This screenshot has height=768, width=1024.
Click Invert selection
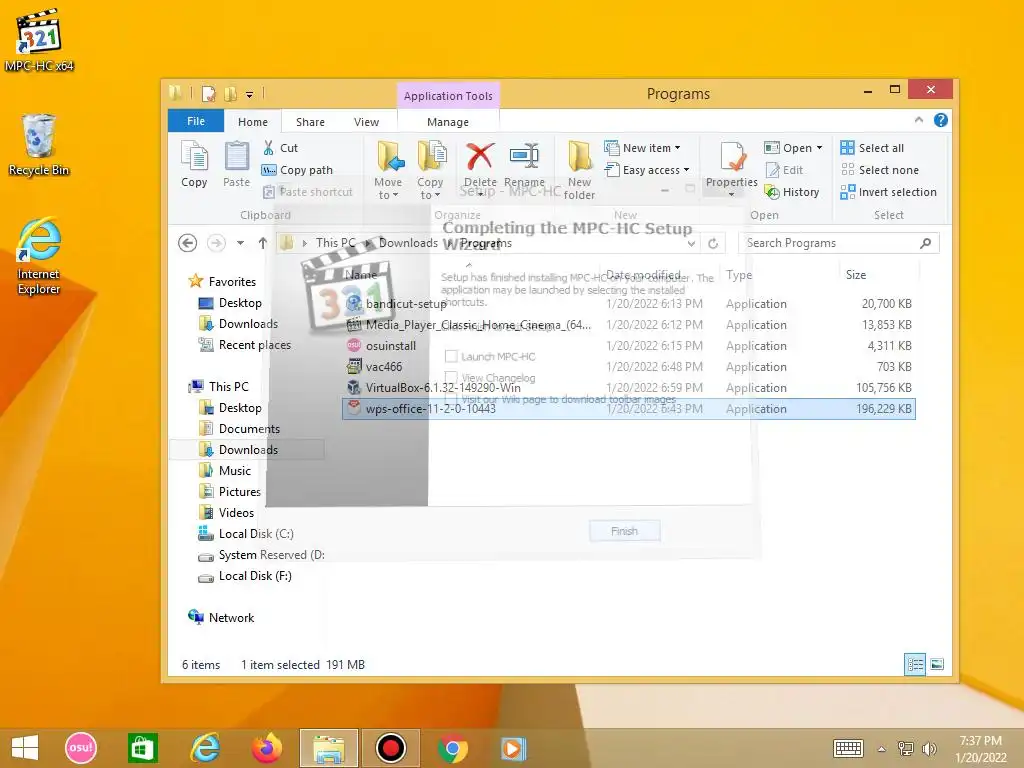tap(889, 192)
